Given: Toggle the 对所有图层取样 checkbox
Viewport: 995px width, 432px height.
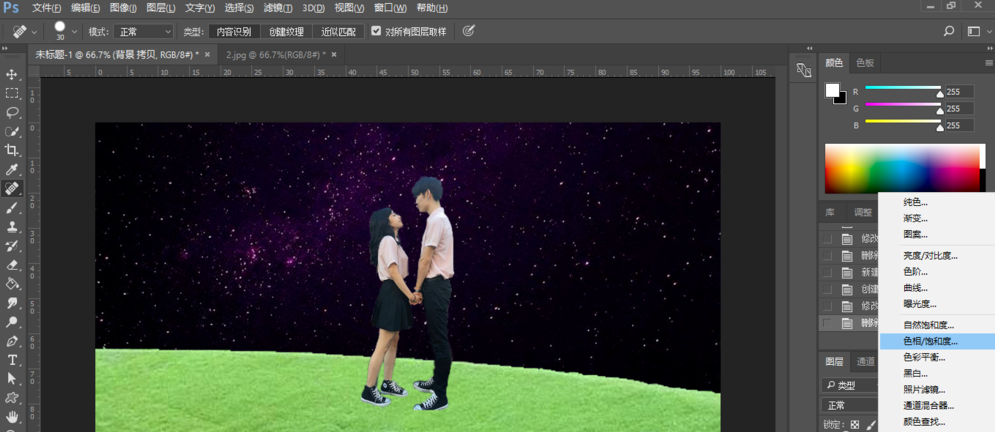Looking at the screenshot, I should (x=376, y=31).
